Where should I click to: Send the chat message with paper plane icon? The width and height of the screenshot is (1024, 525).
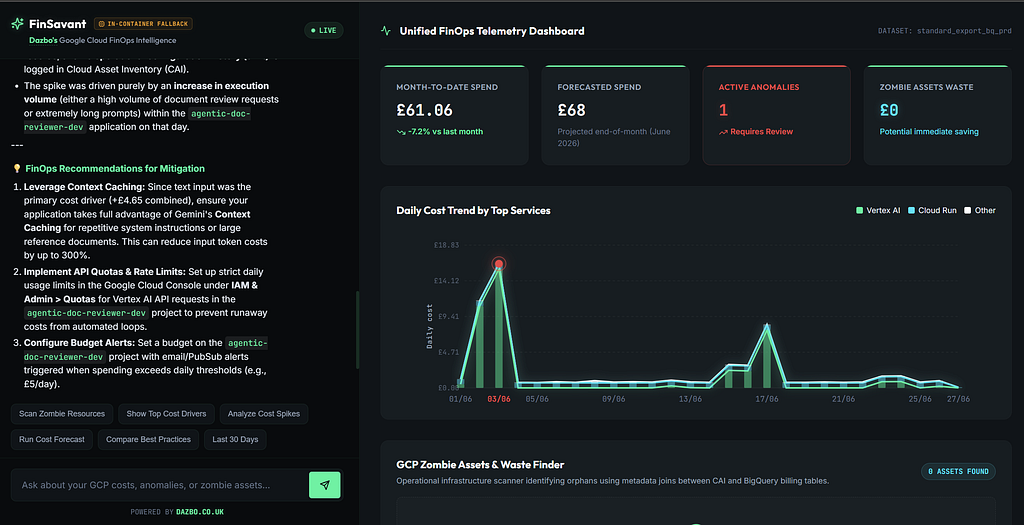(x=325, y=485)
